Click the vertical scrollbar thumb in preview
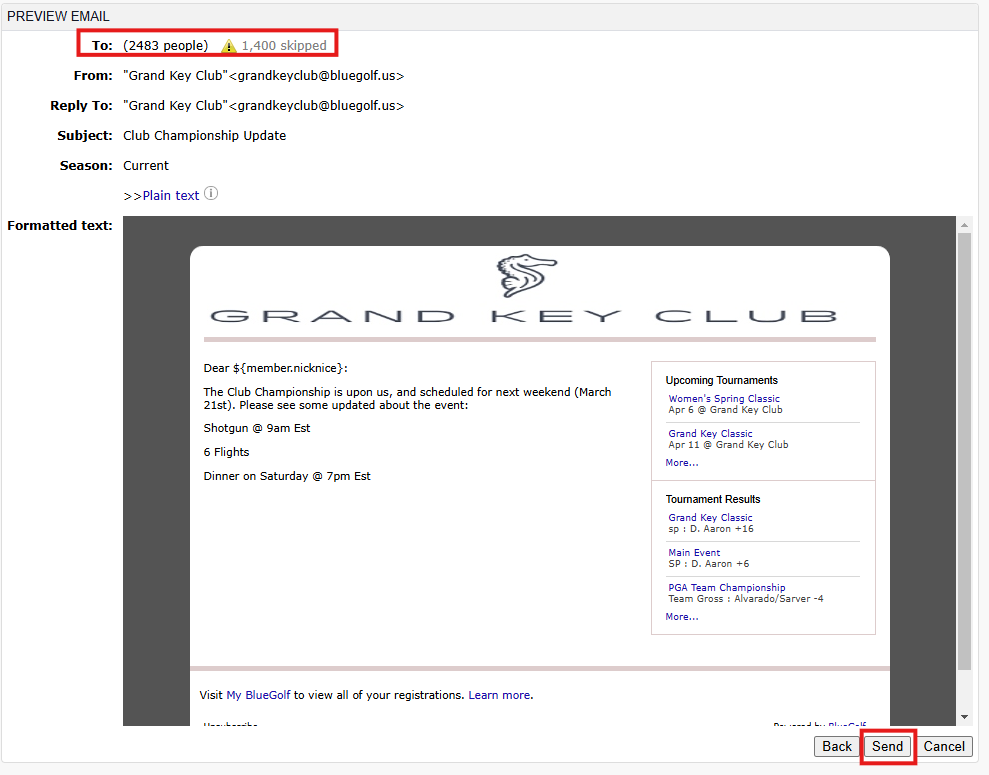Image resolution: width=989 pixels, height=775 pixels. click(x=964, y=452)
